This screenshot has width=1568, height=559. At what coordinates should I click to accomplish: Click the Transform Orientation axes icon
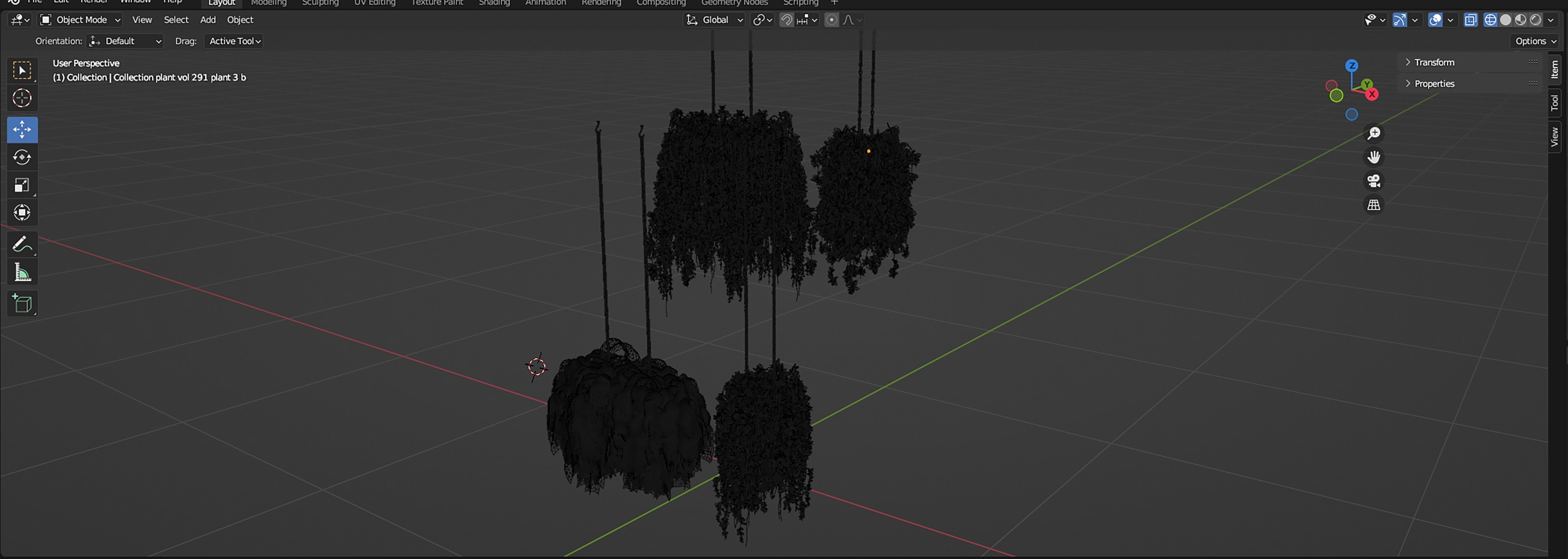point(691,20)
